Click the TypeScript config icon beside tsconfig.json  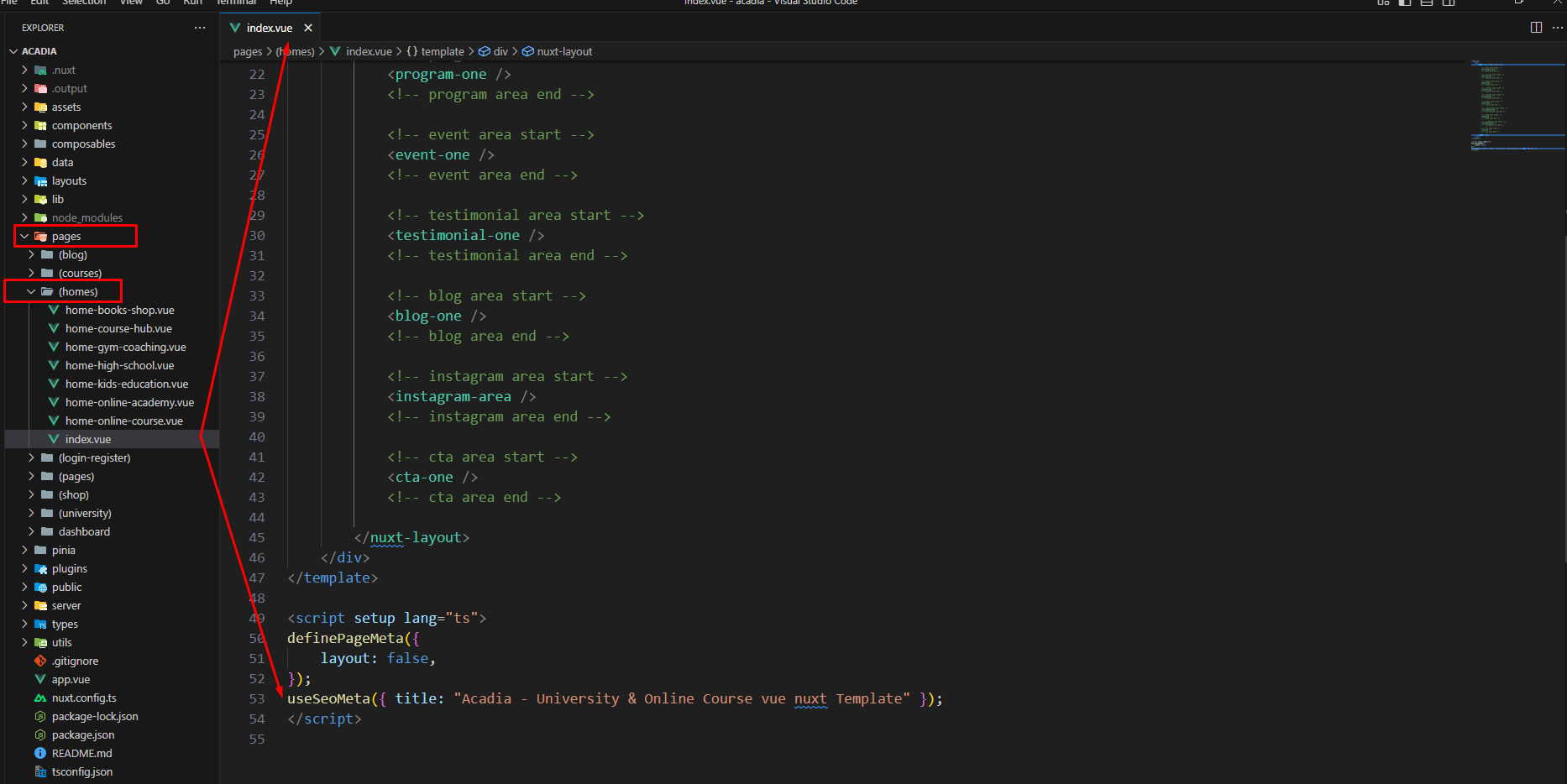pyautogui.click(x=40, y=771)
